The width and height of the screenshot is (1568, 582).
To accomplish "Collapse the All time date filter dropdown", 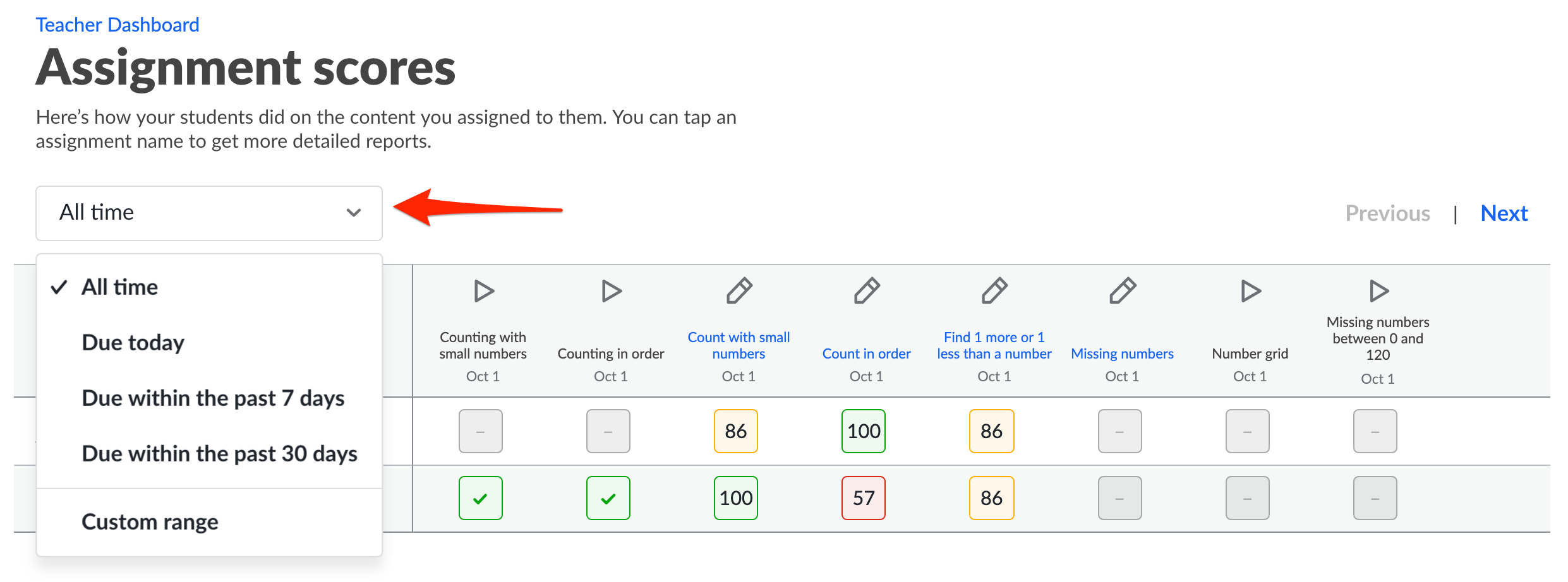I will [209, 213].
